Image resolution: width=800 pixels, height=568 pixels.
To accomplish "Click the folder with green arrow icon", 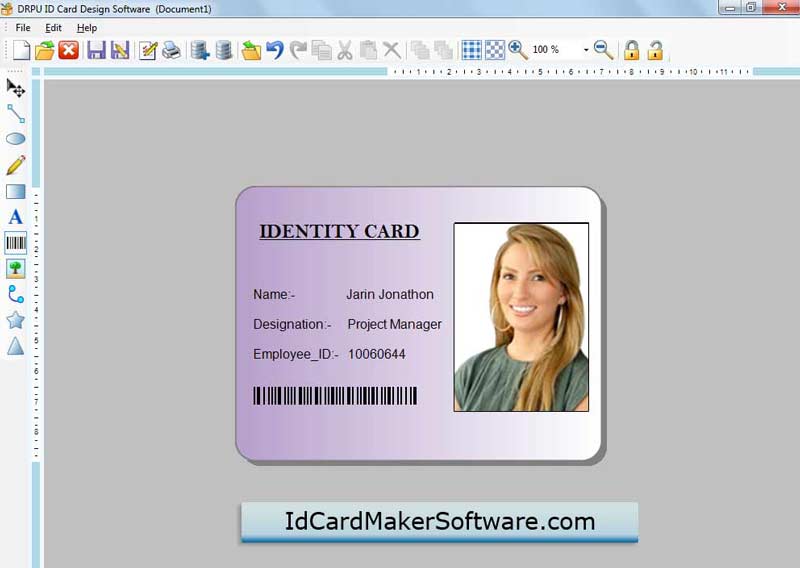I will point(251,50).
